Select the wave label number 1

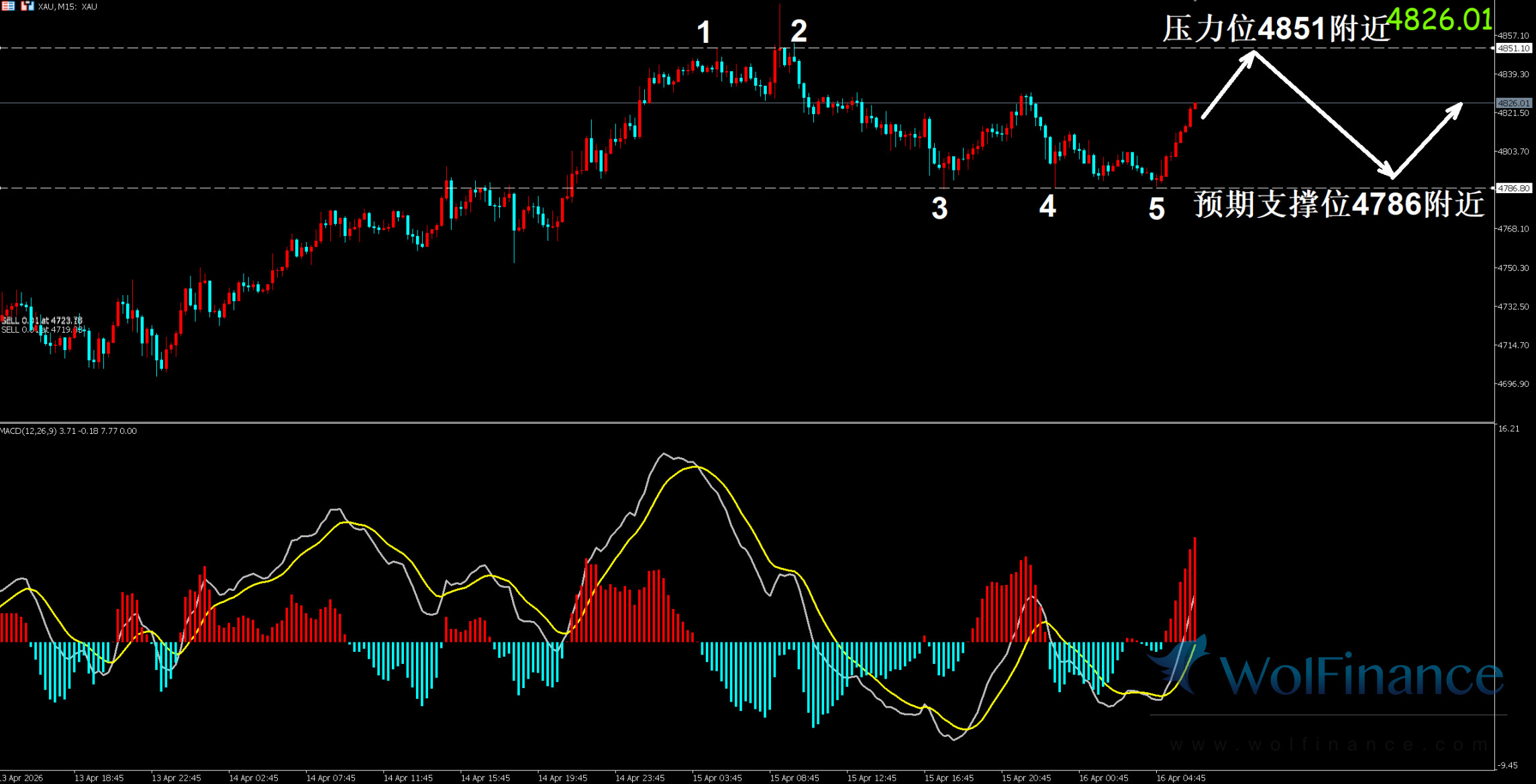[x=703, y=32]
